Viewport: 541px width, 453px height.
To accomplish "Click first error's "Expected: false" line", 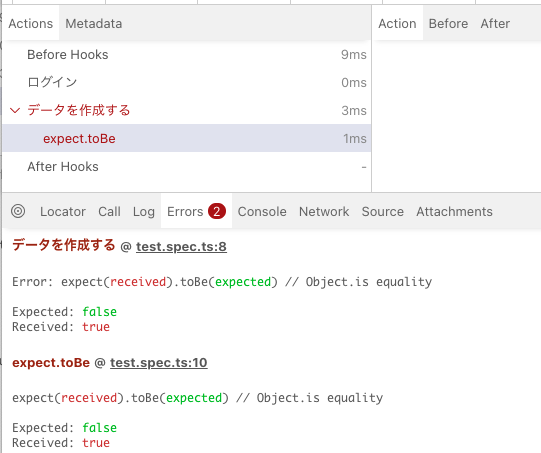I will (65, 312).
